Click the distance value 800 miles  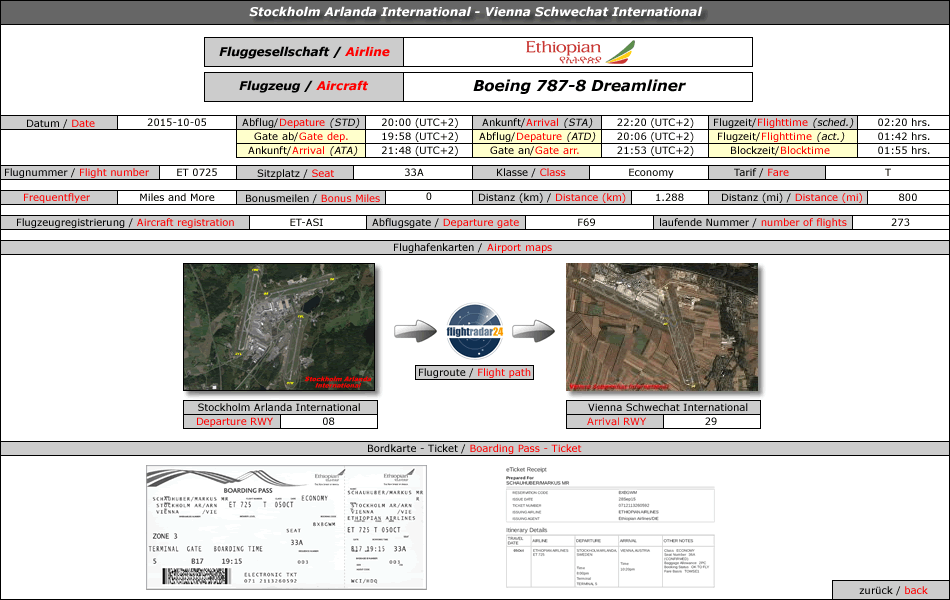(908, 198)
